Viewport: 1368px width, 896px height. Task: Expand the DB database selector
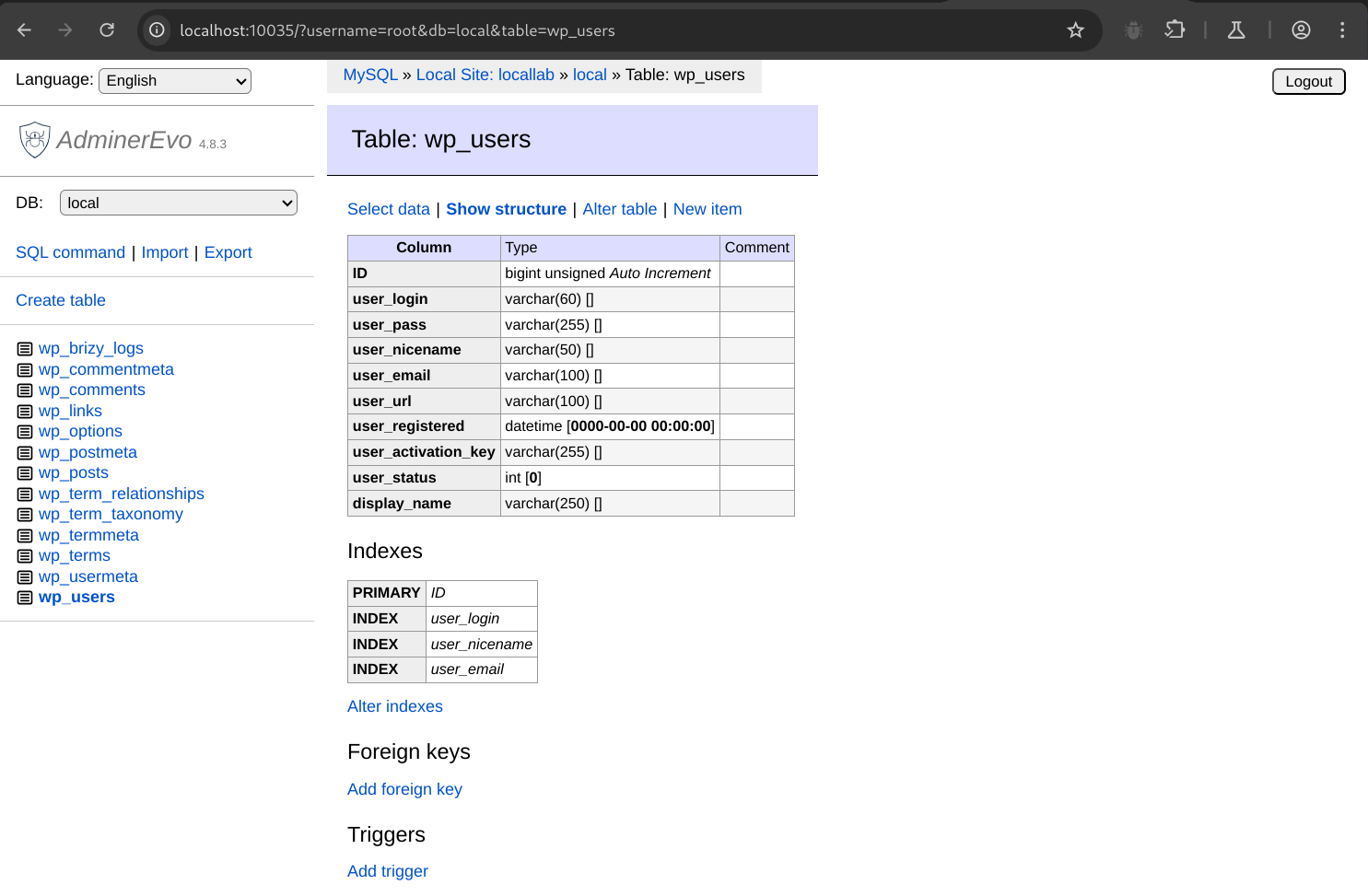(x=178, y=203)
